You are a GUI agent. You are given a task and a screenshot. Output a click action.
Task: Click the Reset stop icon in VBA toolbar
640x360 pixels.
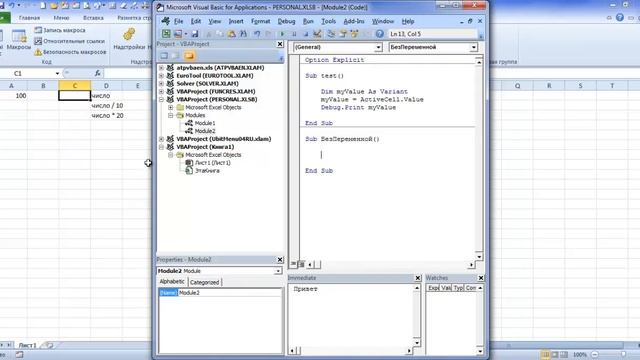(x=305, y=34)
